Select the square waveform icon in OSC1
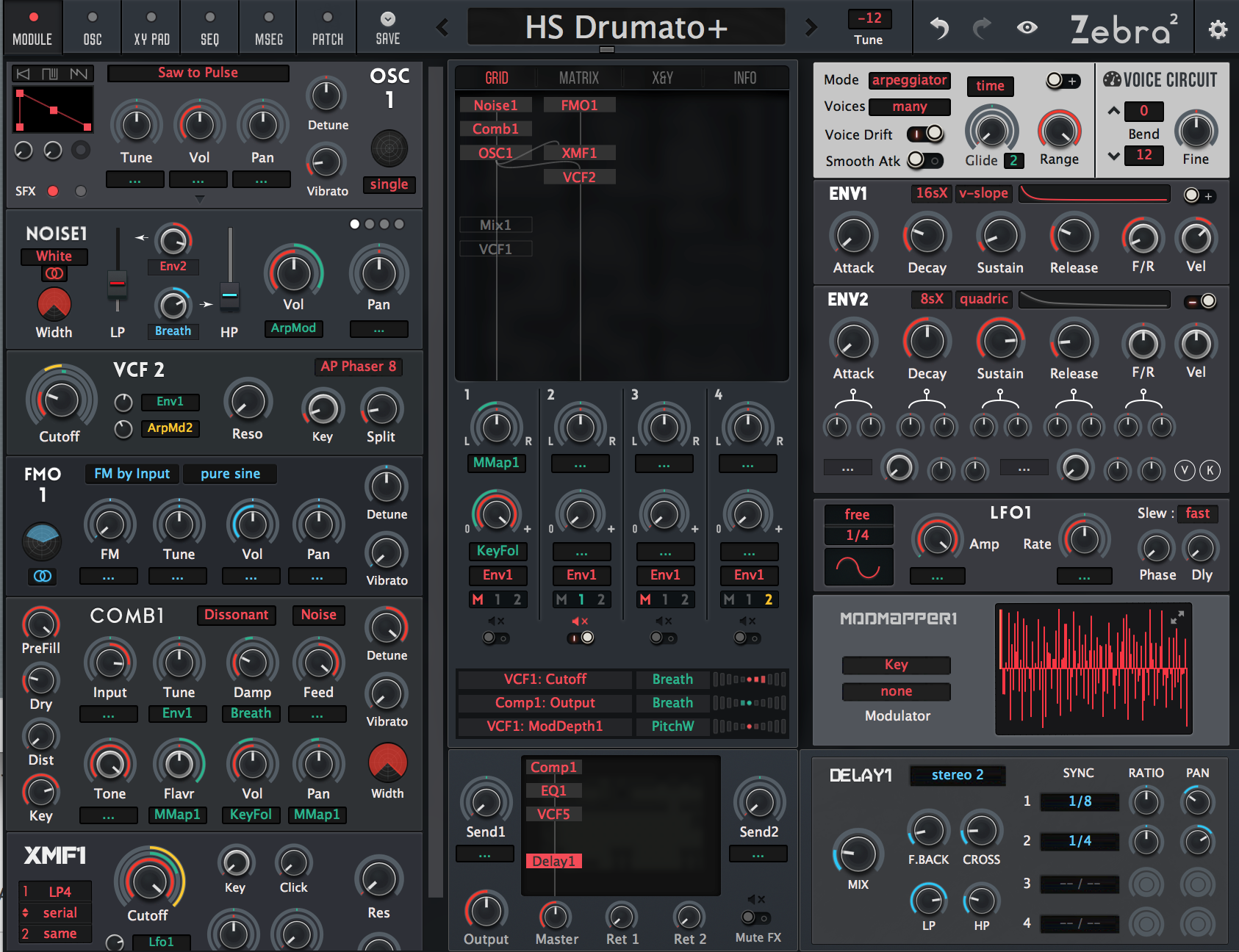The height and width of the screenshot is (952, 1239). pyautogui.click(x=50, y=73)
